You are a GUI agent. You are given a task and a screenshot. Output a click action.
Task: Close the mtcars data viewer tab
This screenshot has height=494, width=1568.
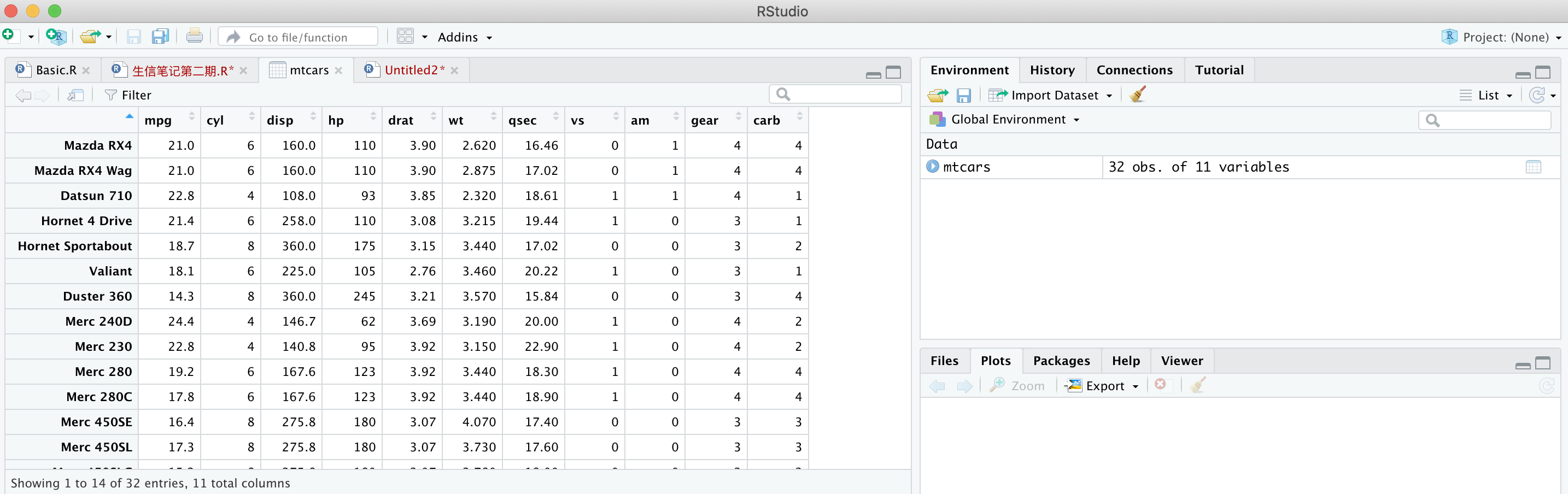click(338, 70)
